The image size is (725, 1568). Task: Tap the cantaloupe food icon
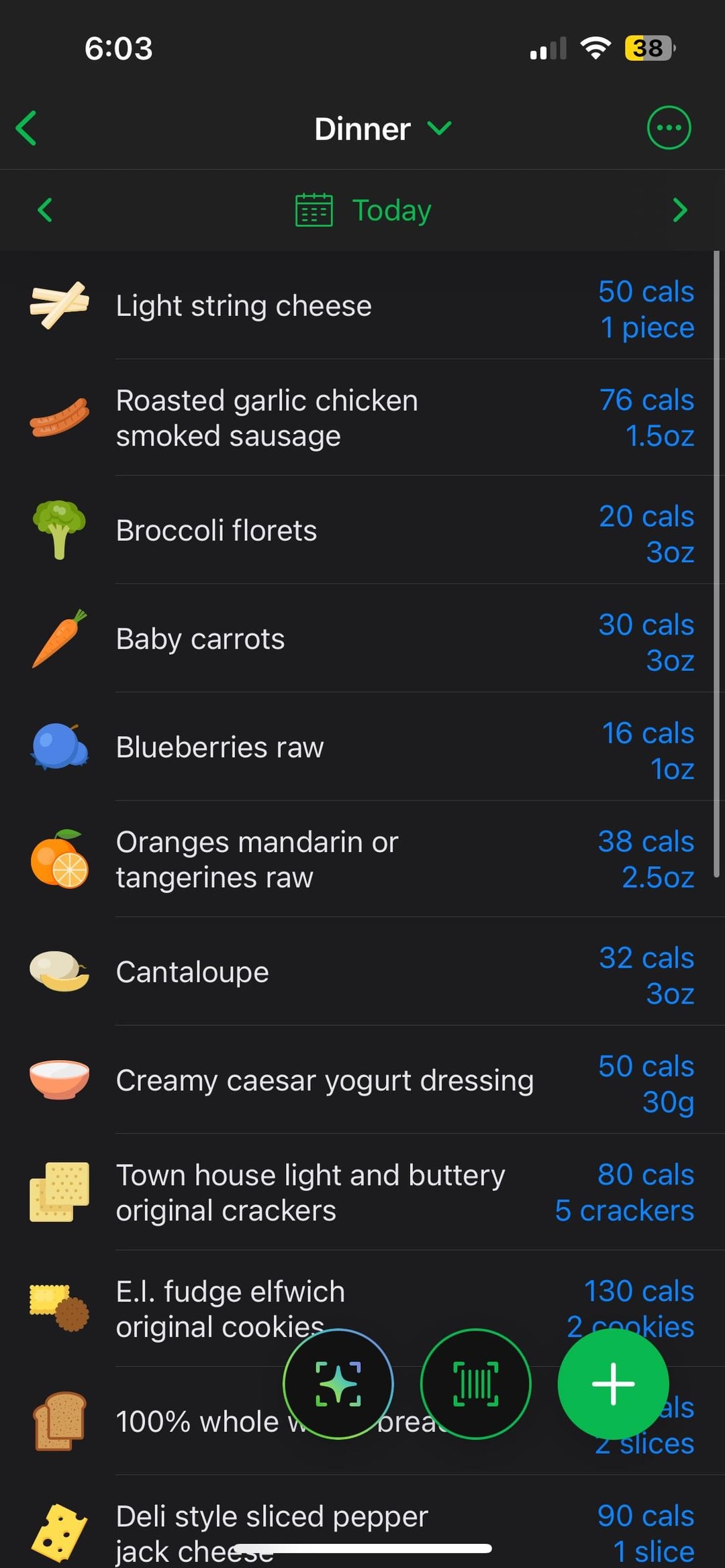coord(59,971)
